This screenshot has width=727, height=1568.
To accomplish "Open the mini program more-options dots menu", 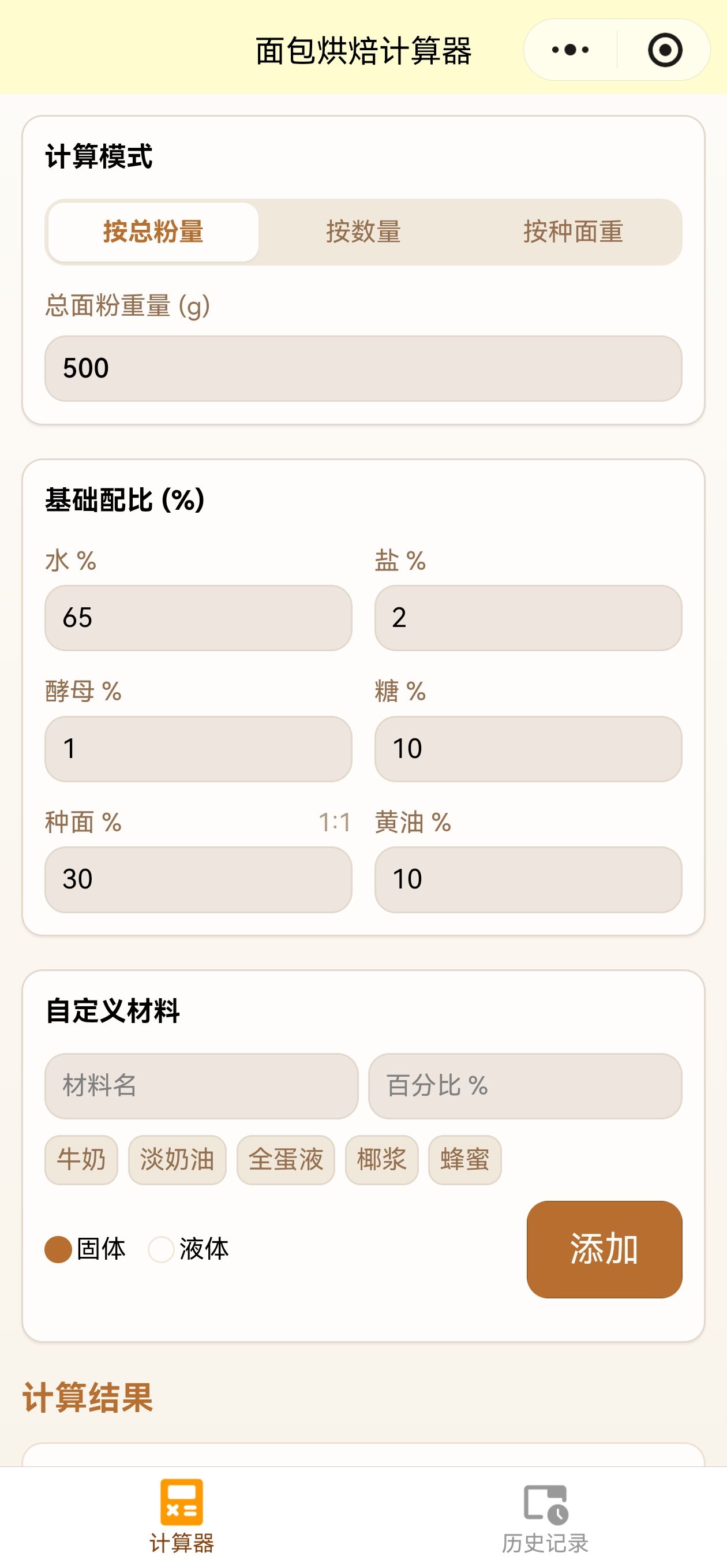I will pos(570,50).
